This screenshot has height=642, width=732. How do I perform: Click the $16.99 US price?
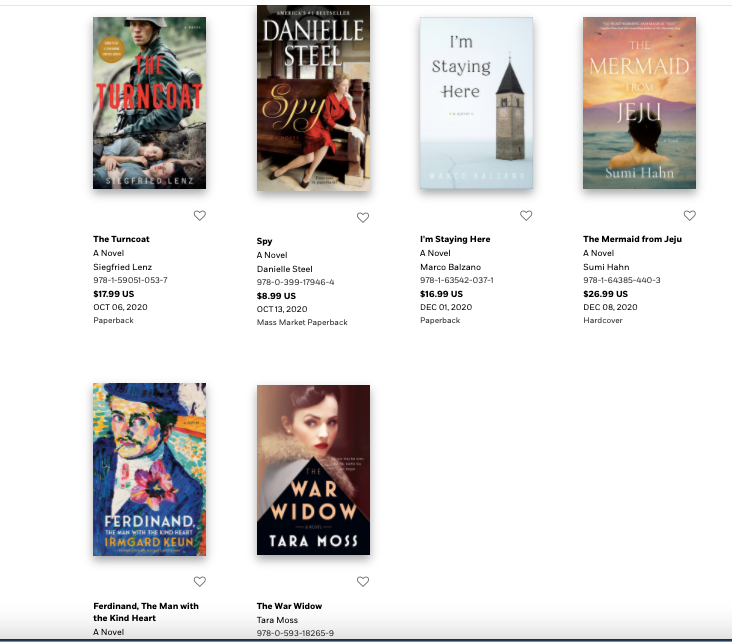(441, 294)
